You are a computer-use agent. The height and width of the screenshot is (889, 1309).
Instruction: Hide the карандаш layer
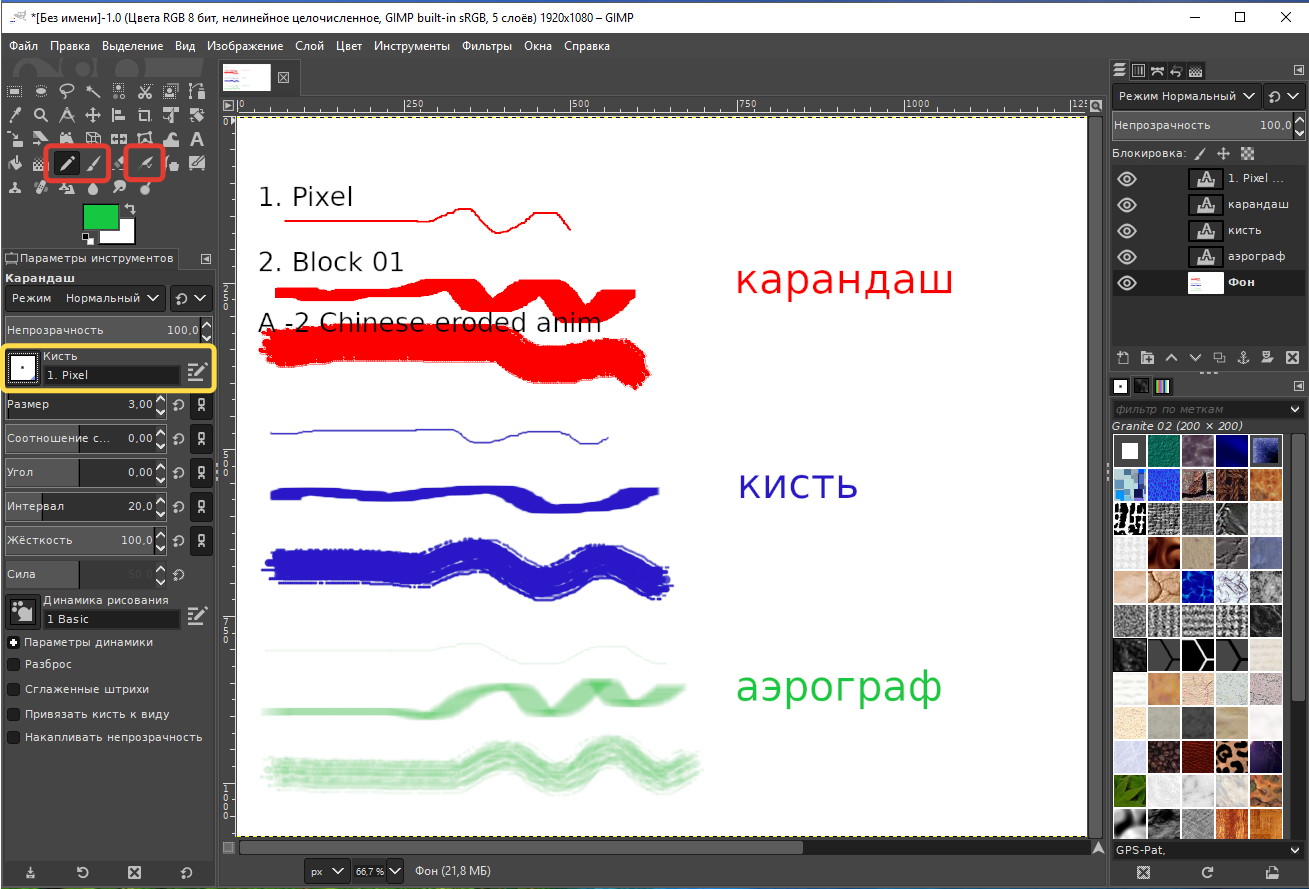pyautogui.click(x=1127, y=205)
